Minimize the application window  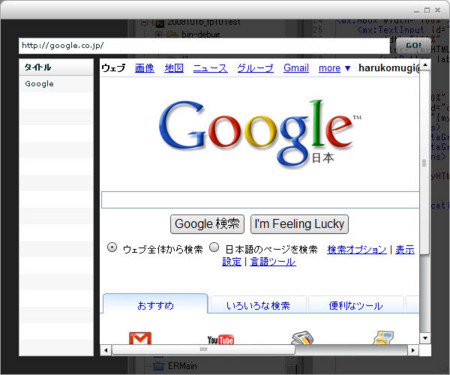click(416, 11)
